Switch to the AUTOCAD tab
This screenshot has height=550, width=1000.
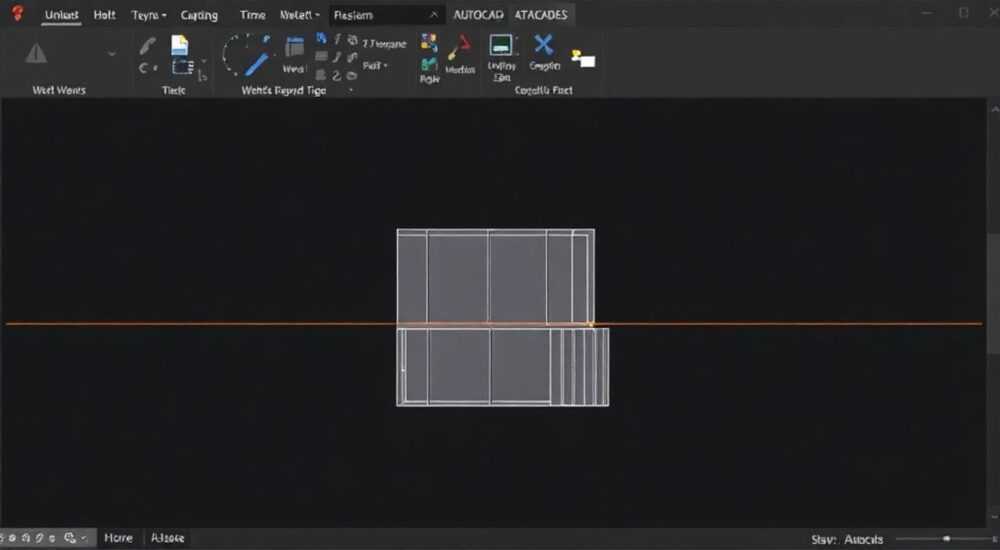tap(478, 15)
